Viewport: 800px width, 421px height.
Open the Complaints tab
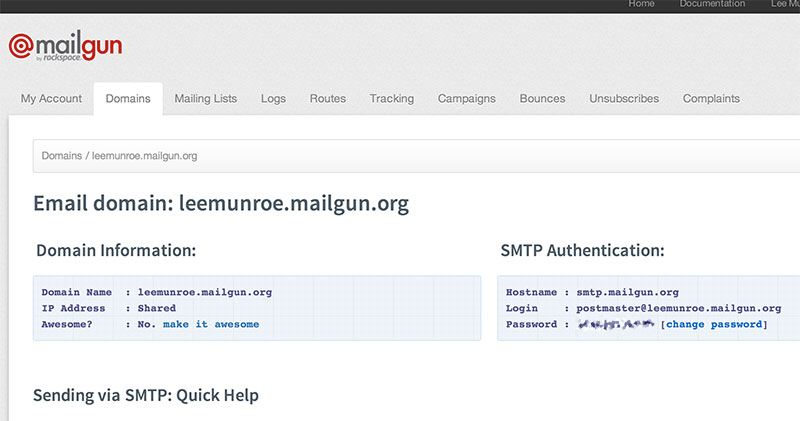711,98
